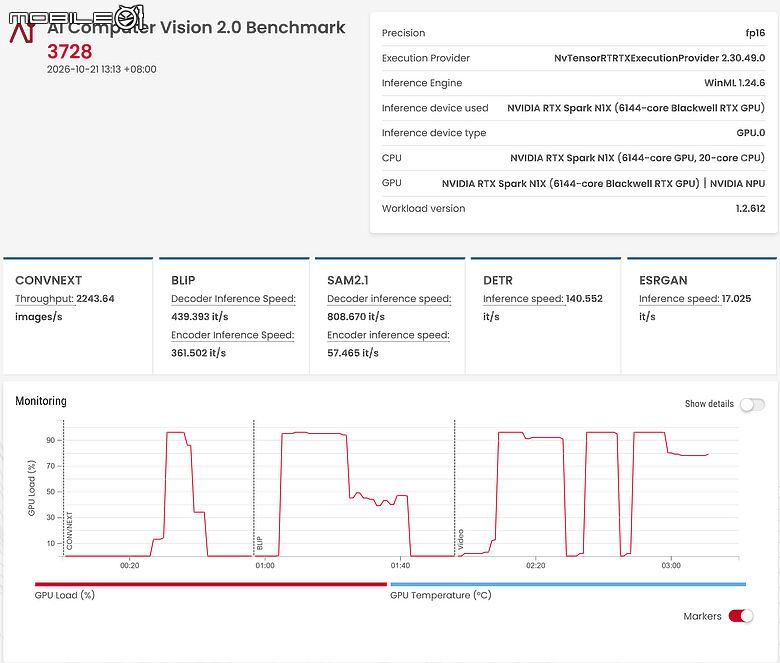Click the Inference device type label
The height and width of the screenshot is (663, 780).
point(434,133)
